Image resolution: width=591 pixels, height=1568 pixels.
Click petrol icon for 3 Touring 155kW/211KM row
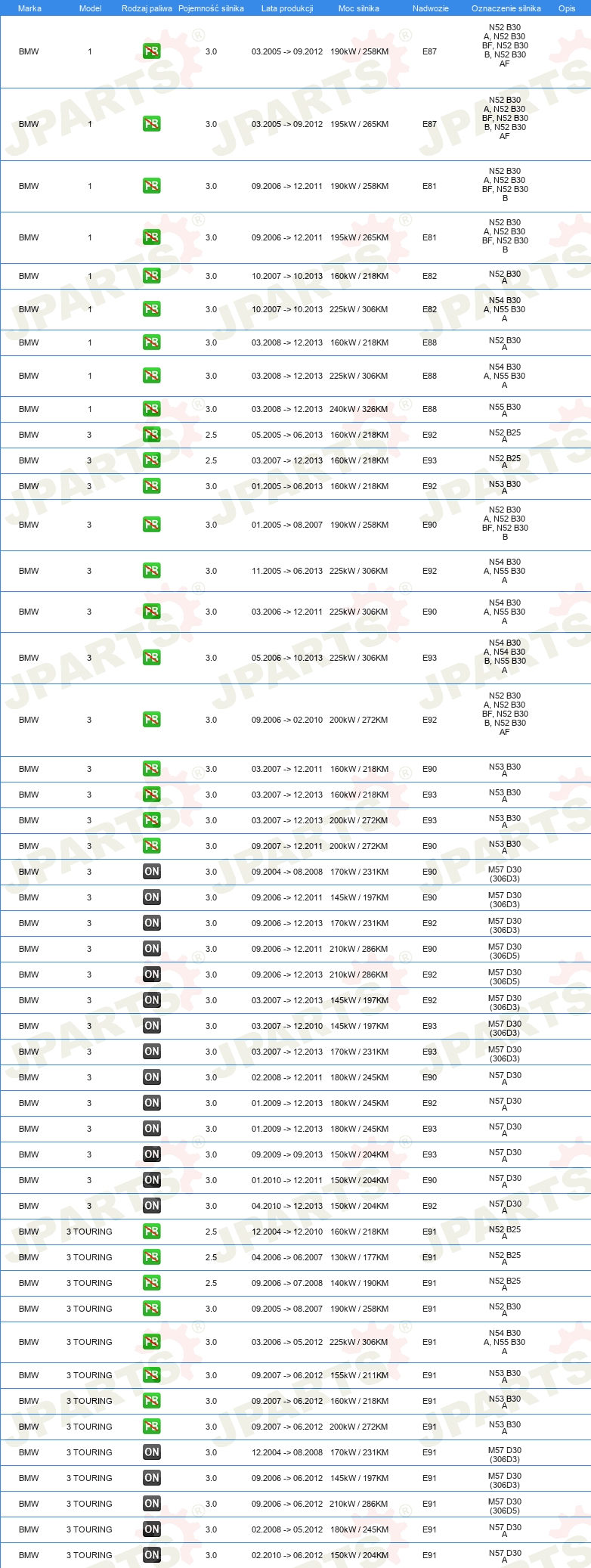151,1375
